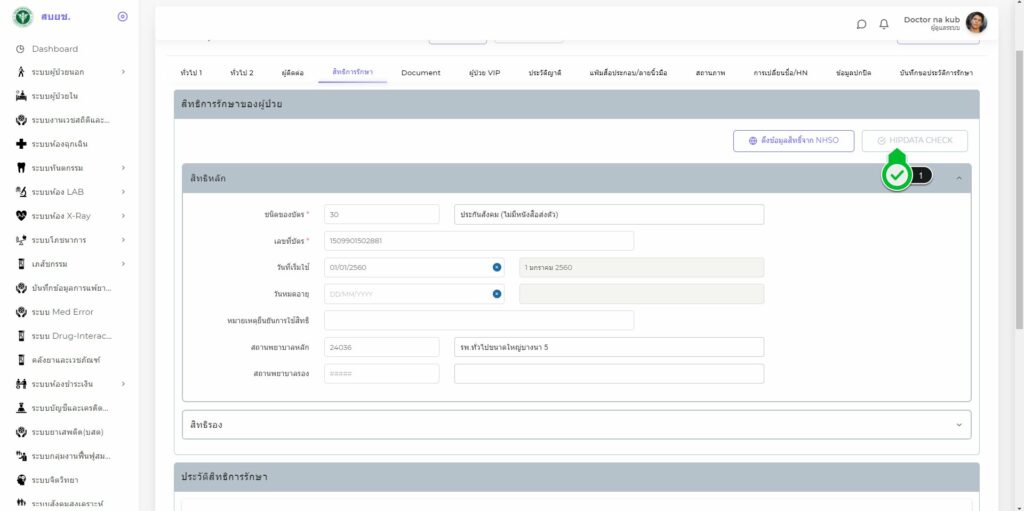
Task: Open the notifications bell
Action: pos(884,24)
